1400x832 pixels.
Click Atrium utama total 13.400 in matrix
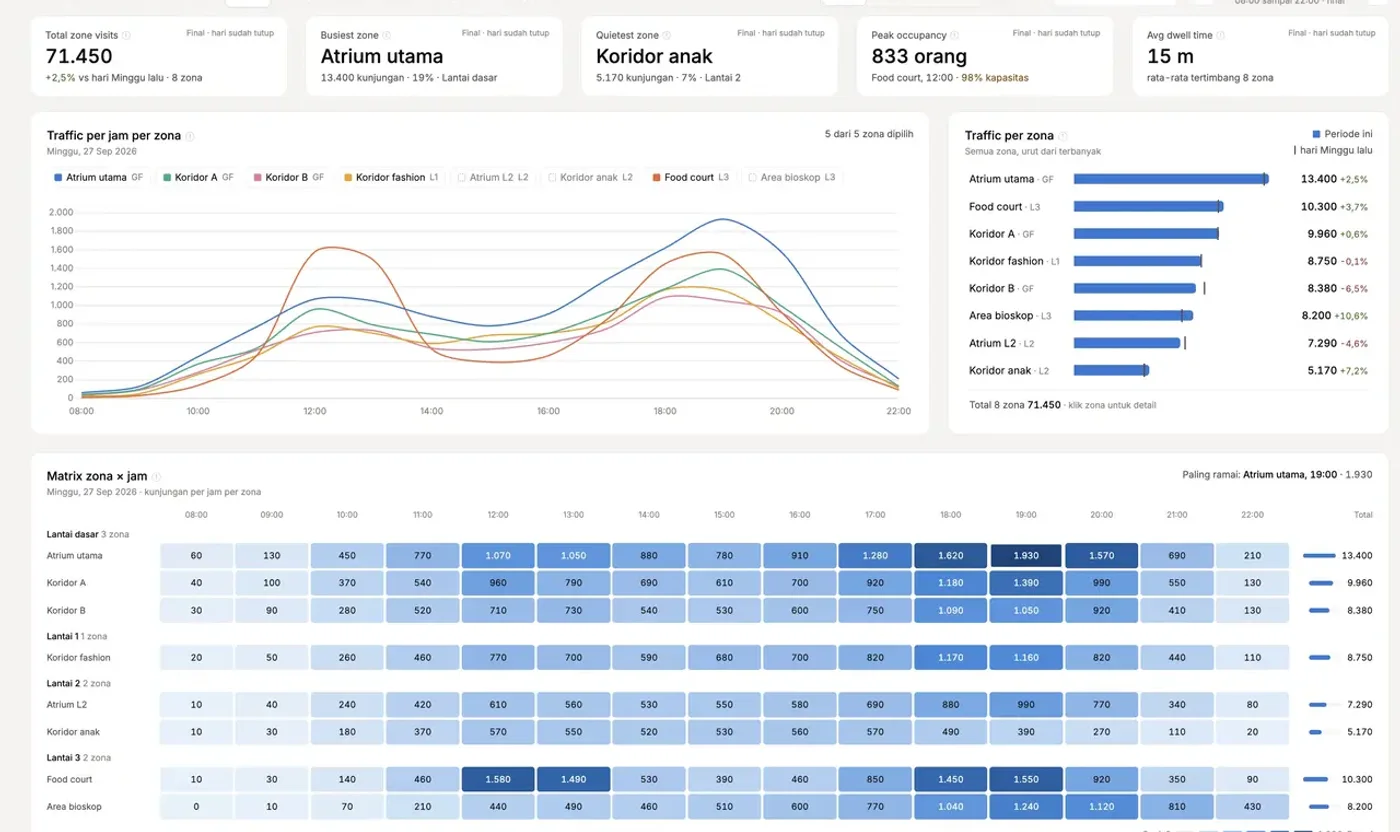[1357, 556]
